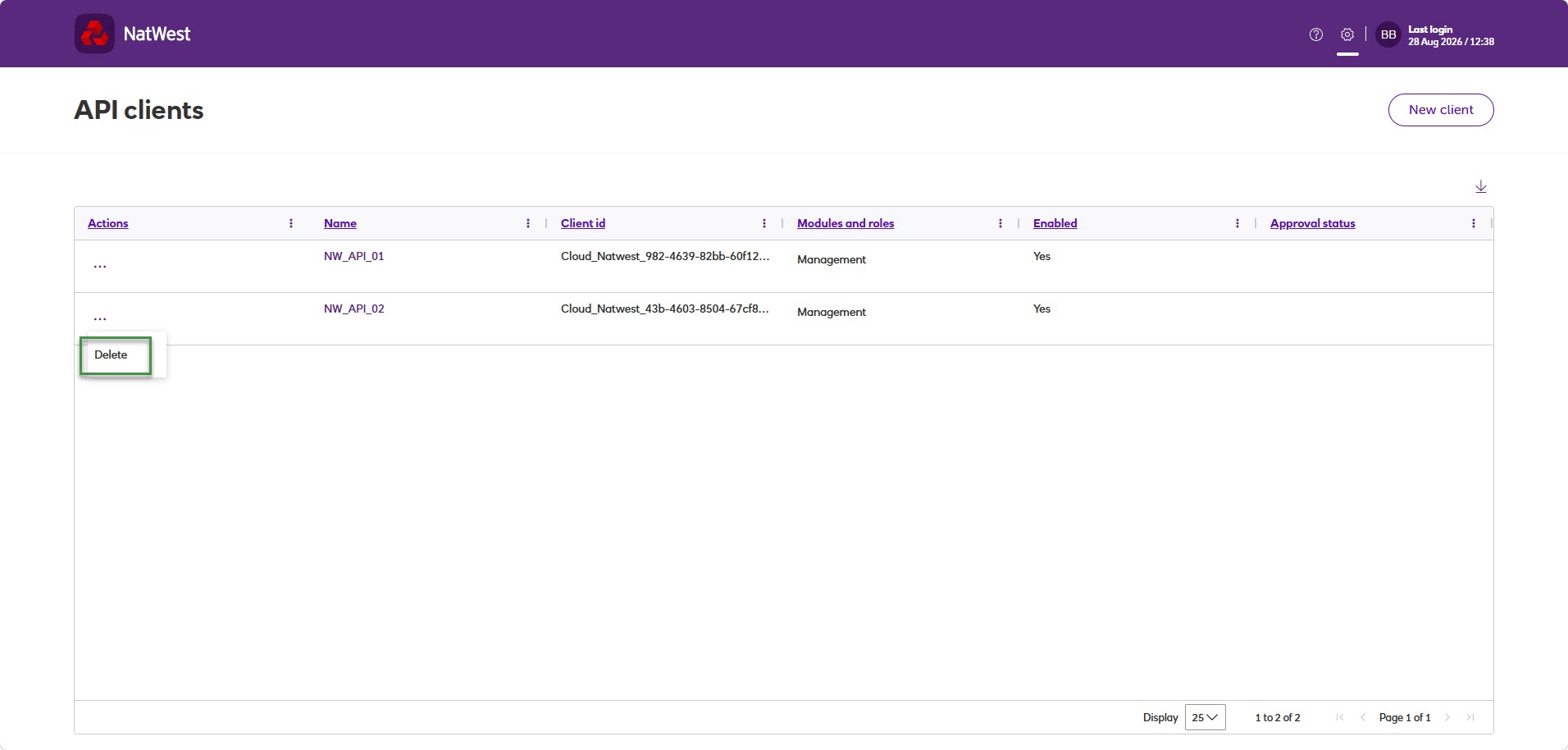The width and height of the screenshot is (1568, 750).
Task: Click the 1 to 2 of 2 count
Action: click(x=1278, y=717)
